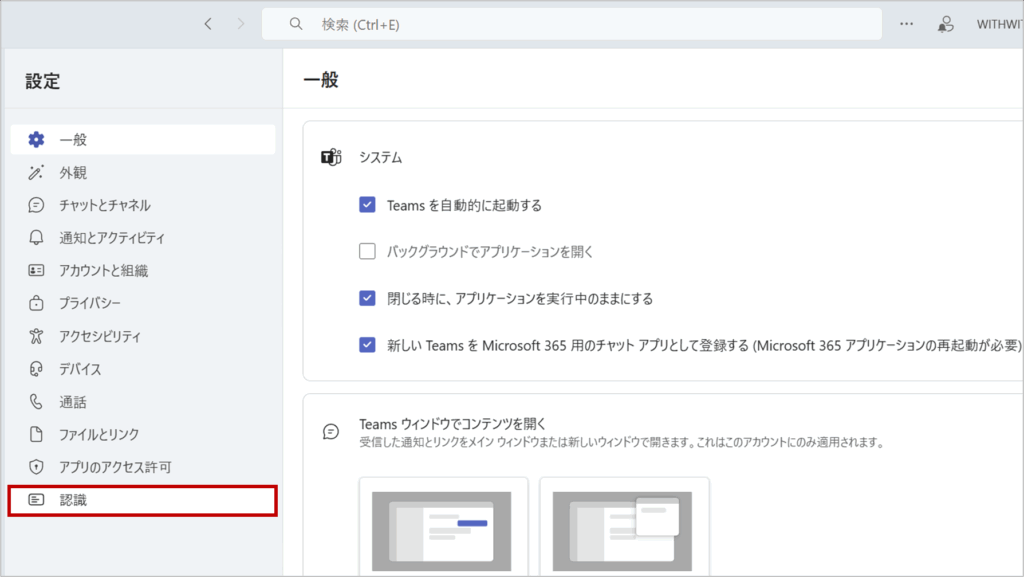Select the 一般 settings category
Viewport: 1024px width, 577px height.
(143, 140)
